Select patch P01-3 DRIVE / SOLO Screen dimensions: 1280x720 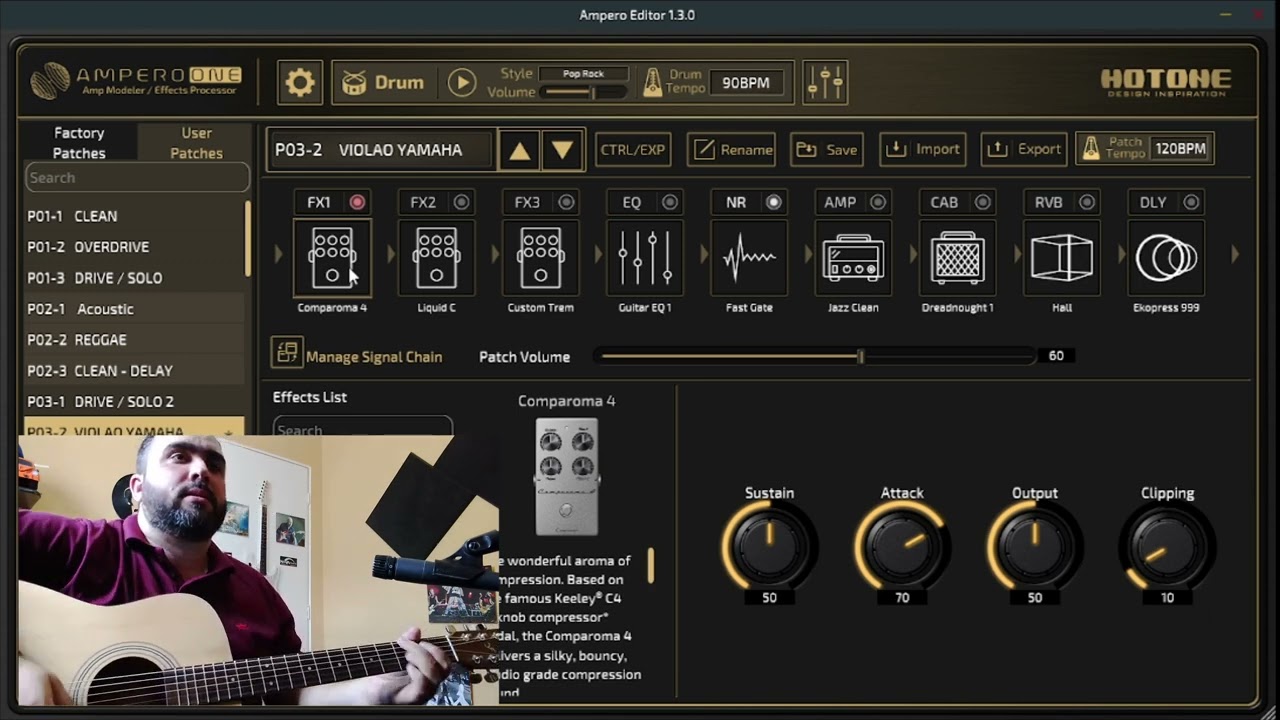pyautogui.click(x=134, y=278)
